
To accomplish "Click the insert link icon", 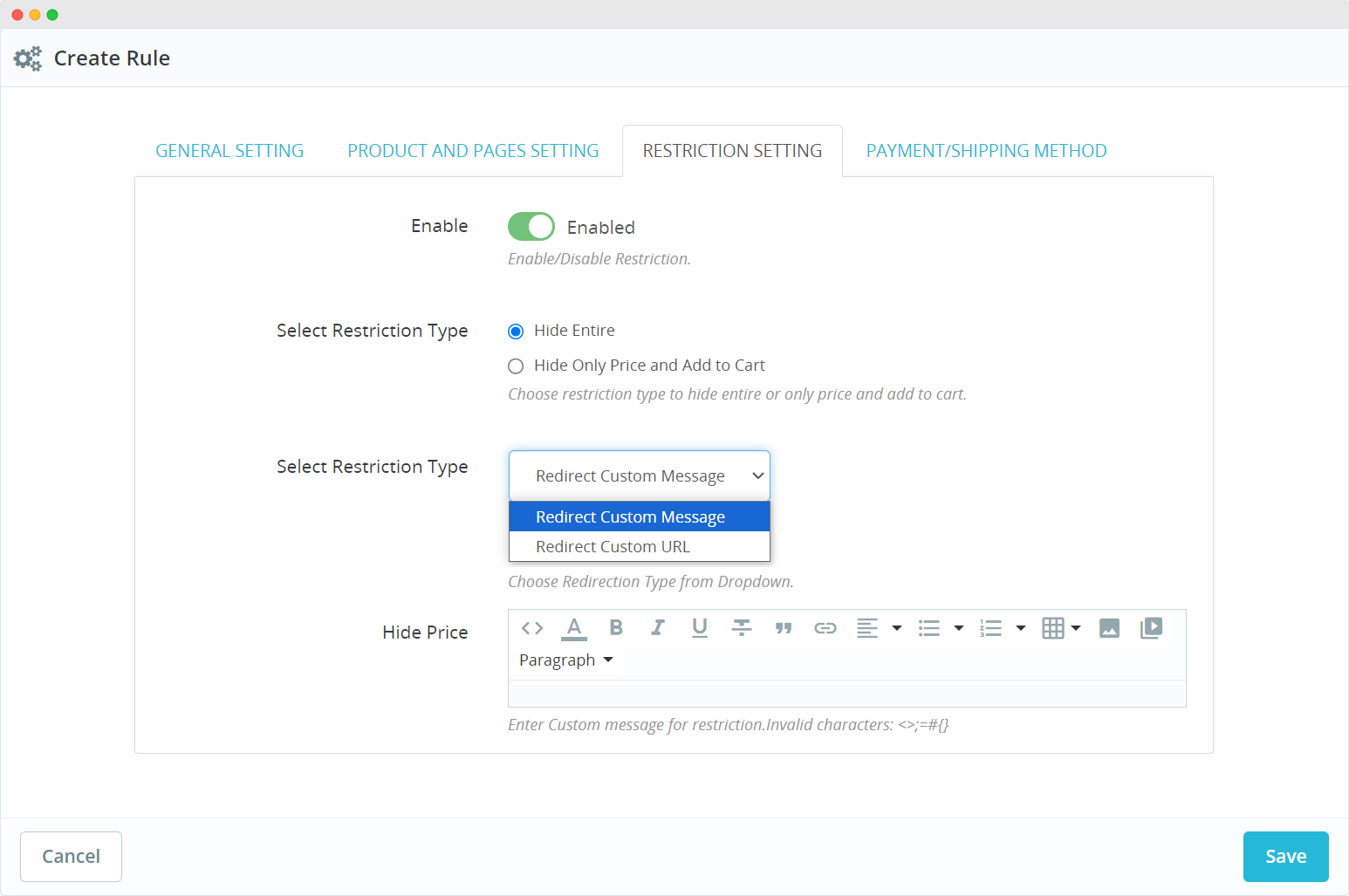I will click(825, 628).
